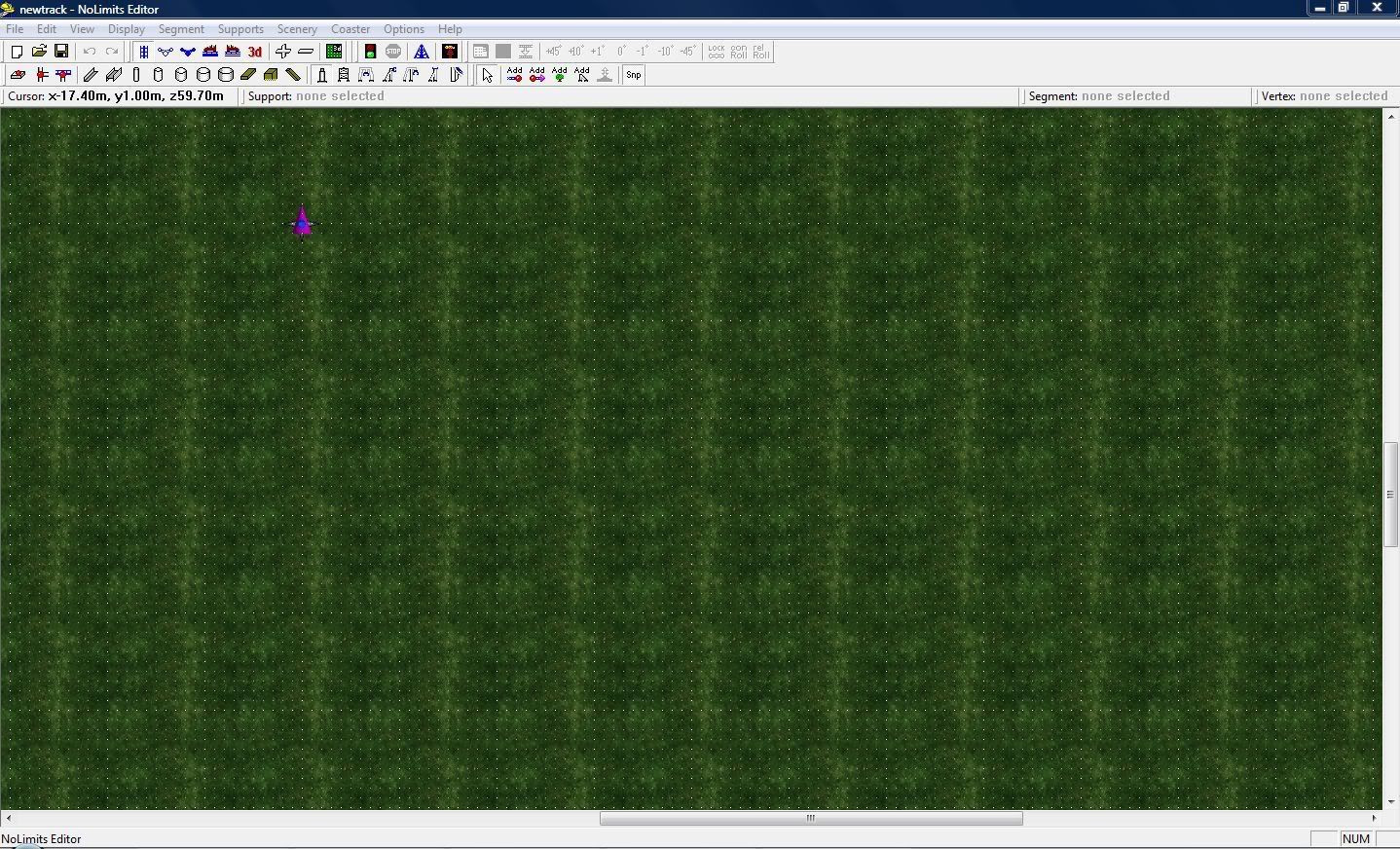Click the horizontal scrollbar thumb
The height and width of the screenshot is (849, 1400).
811,818
